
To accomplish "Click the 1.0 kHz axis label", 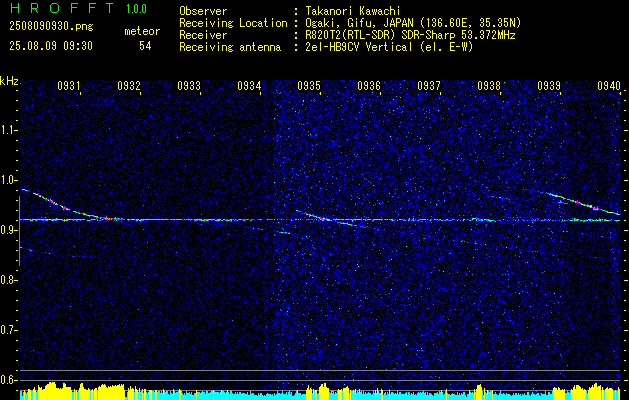I will [x=8, y=180].
